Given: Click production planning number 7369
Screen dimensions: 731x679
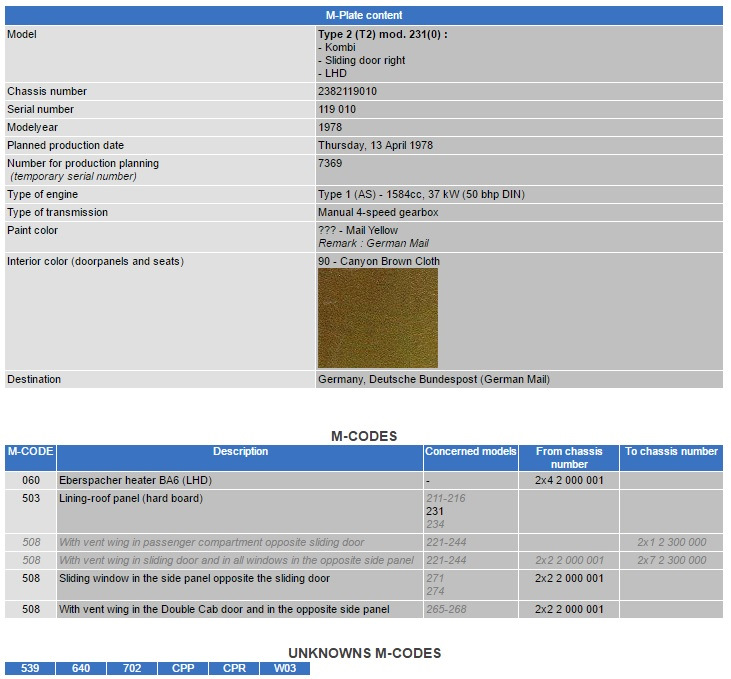Looking at the screenshot, I should pyautogui.click(x=330, y=163).
